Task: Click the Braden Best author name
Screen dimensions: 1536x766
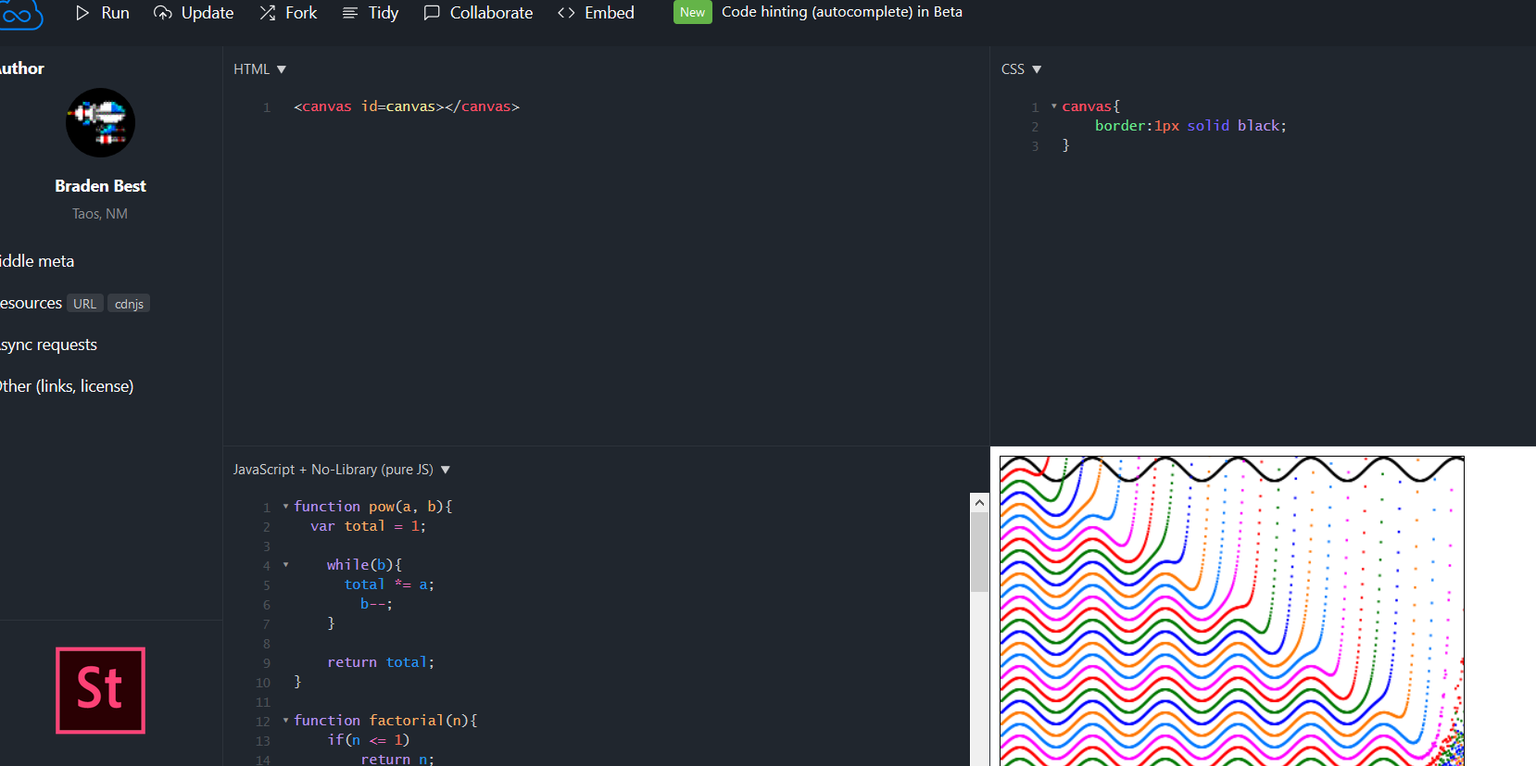Action: [100, 186]
